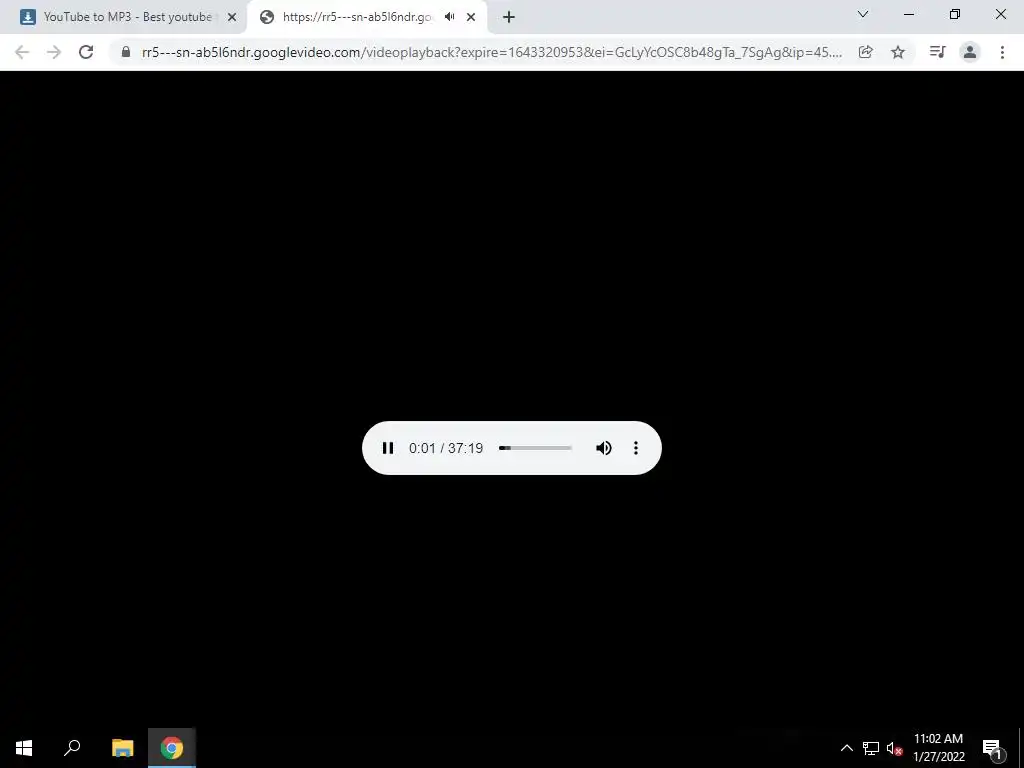Go back to the previous page
The height and width of the screenshot is (768, 1024).
pos(22,52)
